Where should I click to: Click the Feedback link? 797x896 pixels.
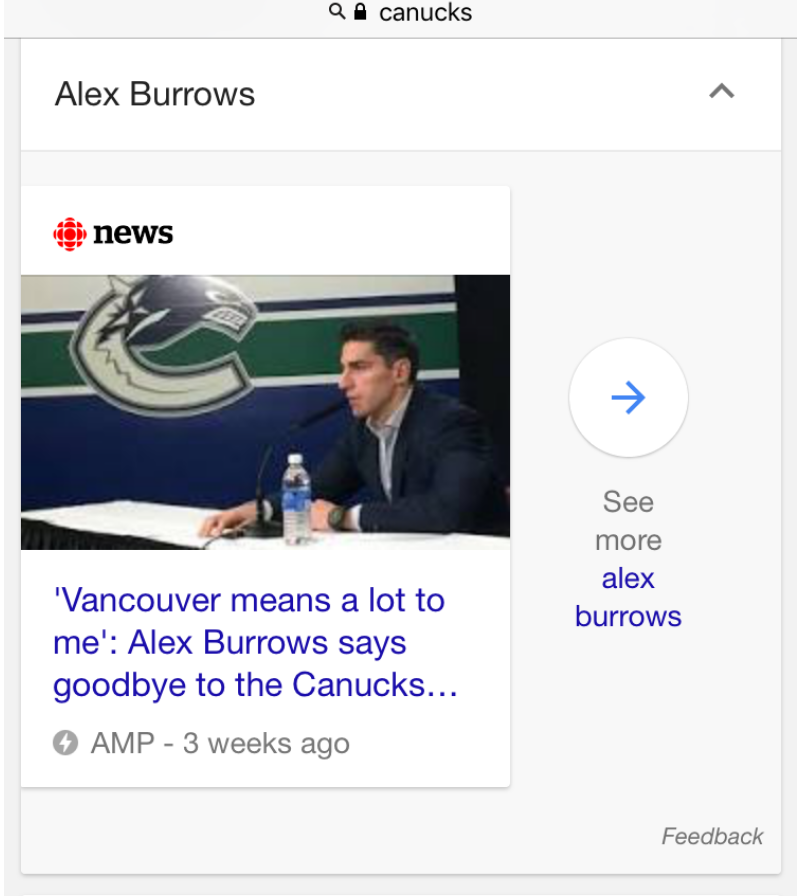712,836
